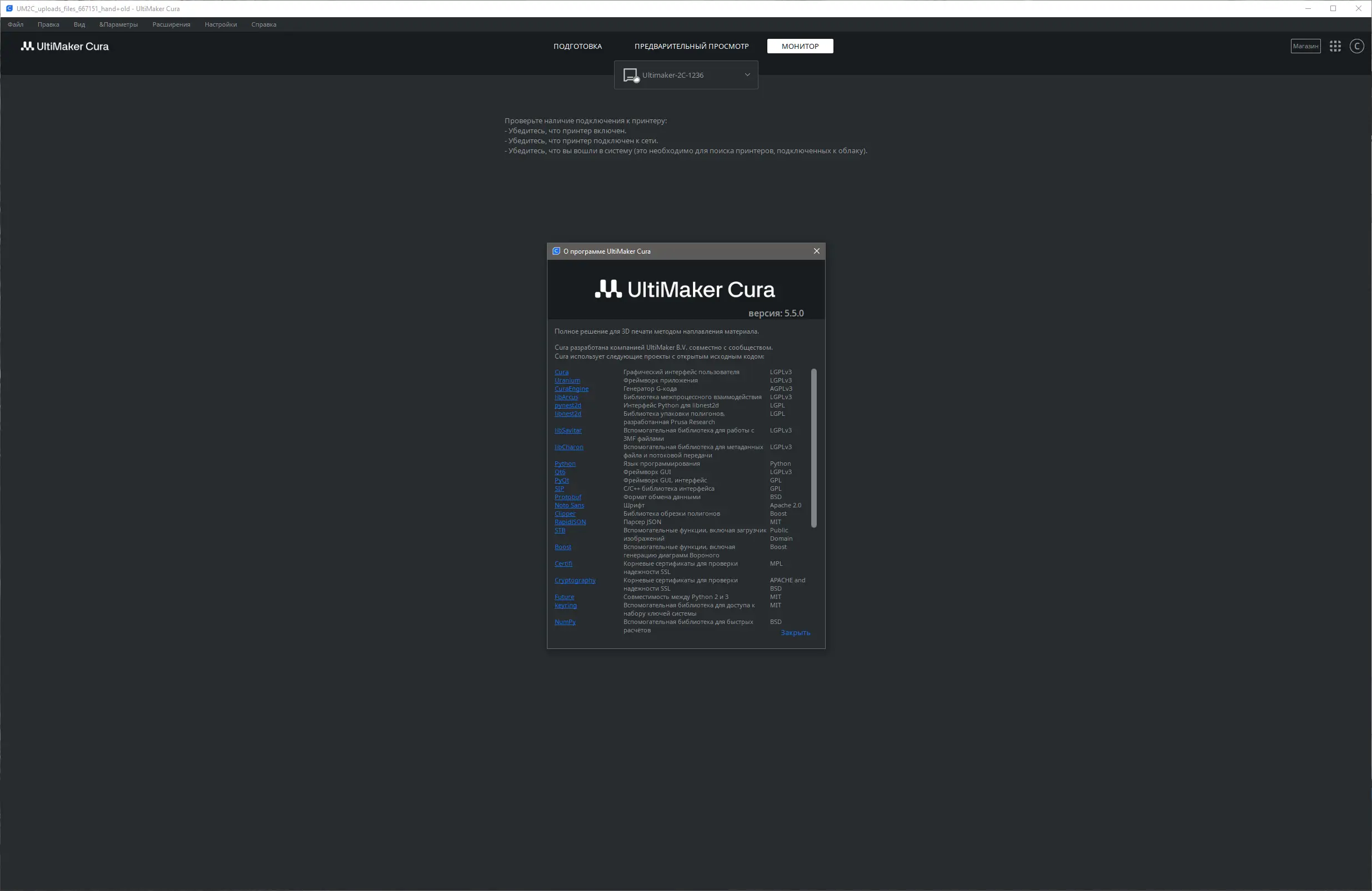
Task: Open the Расширения menu
Action: pos(171,24)
